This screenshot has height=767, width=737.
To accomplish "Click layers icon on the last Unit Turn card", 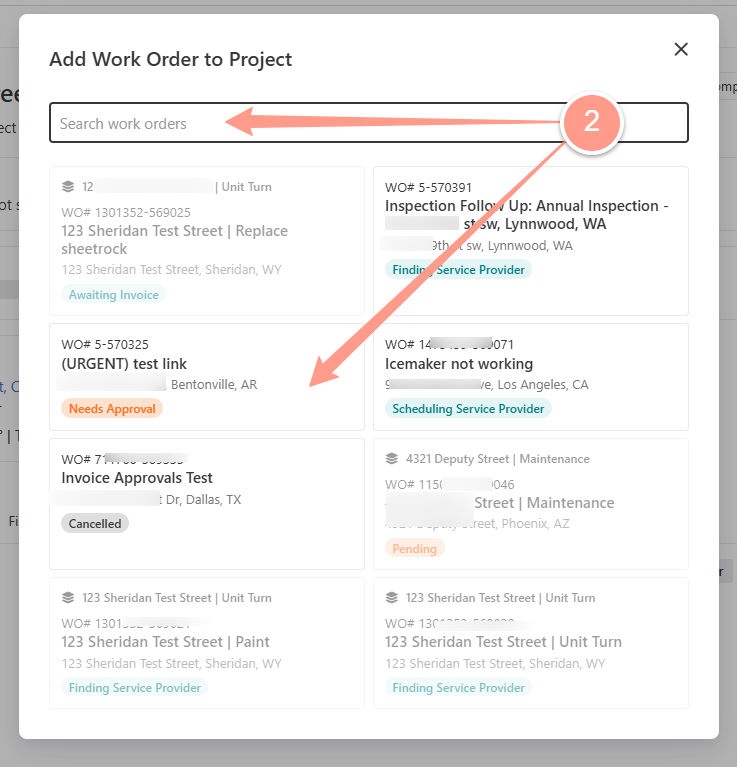I will 392,598.
